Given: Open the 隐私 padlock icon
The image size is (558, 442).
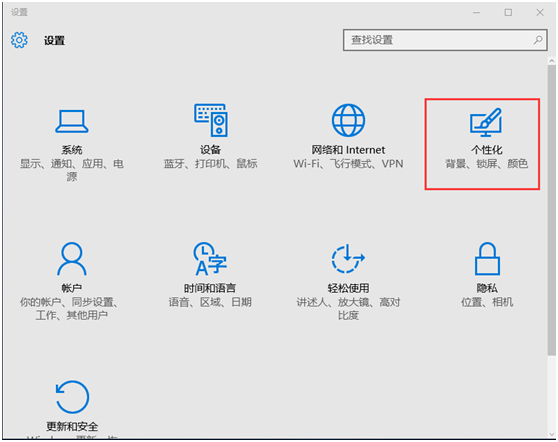Looking at the screenshot, I should (x=487, y=259).
